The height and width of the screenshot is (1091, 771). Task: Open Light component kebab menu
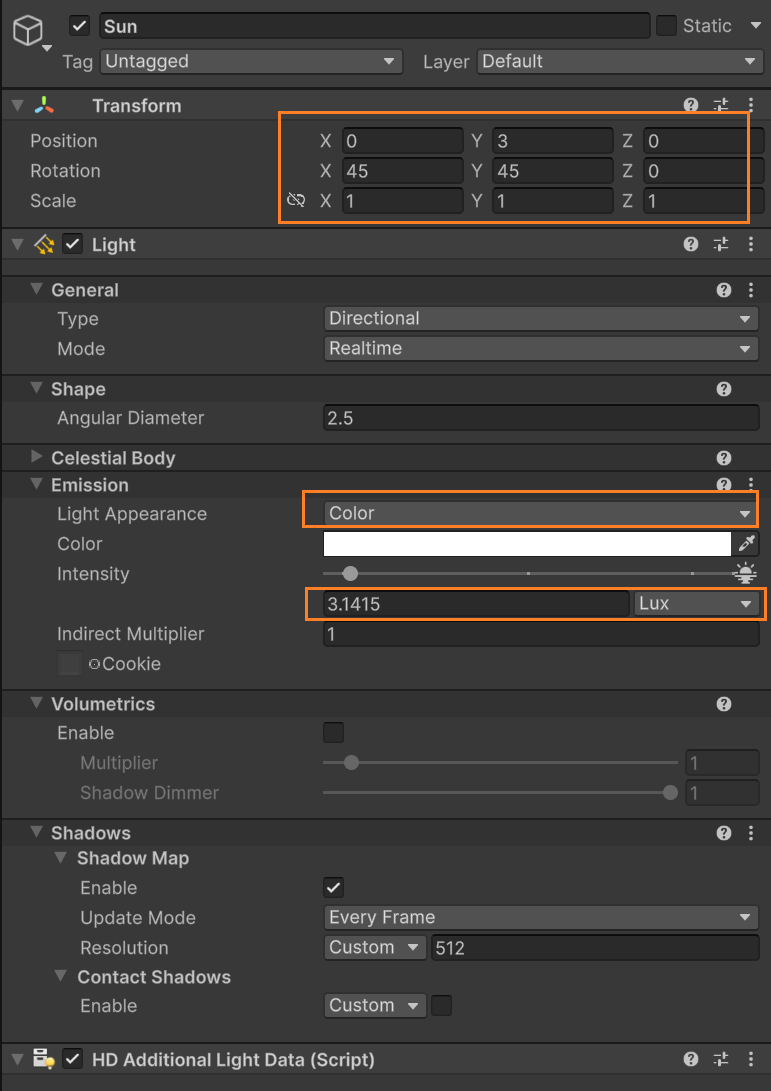[751, 244]
